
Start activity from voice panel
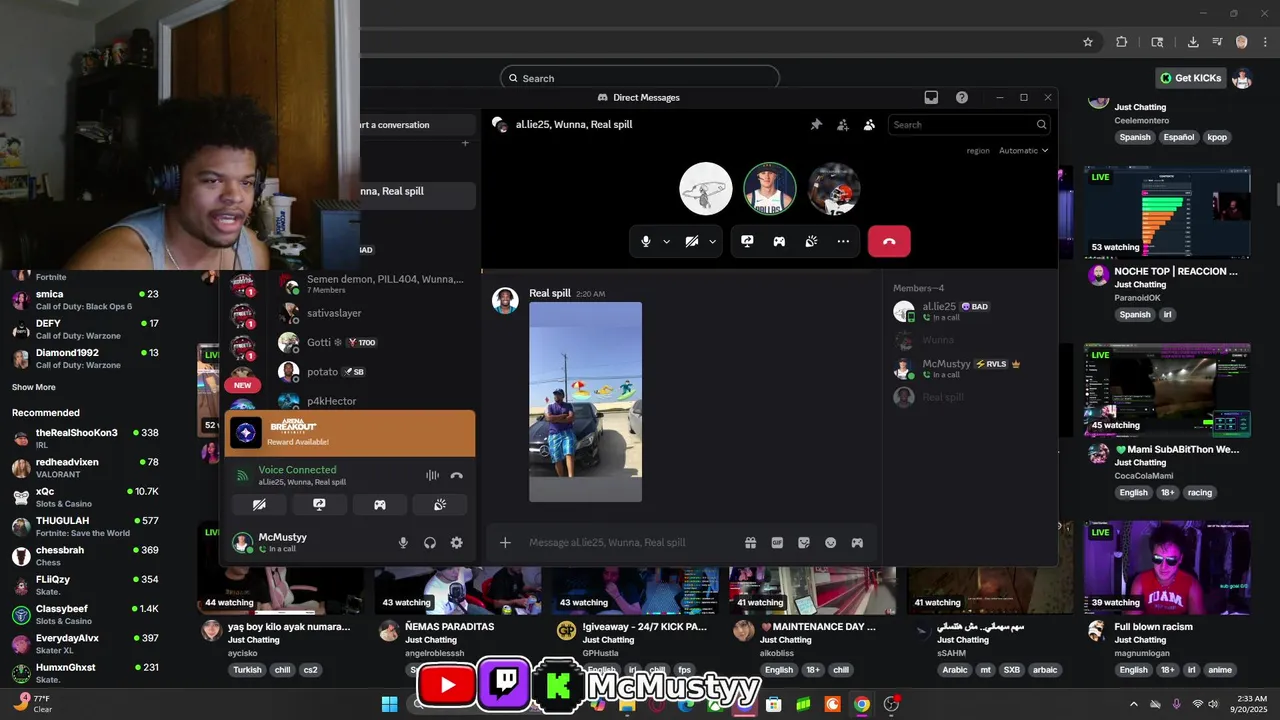tap(380, 505)
